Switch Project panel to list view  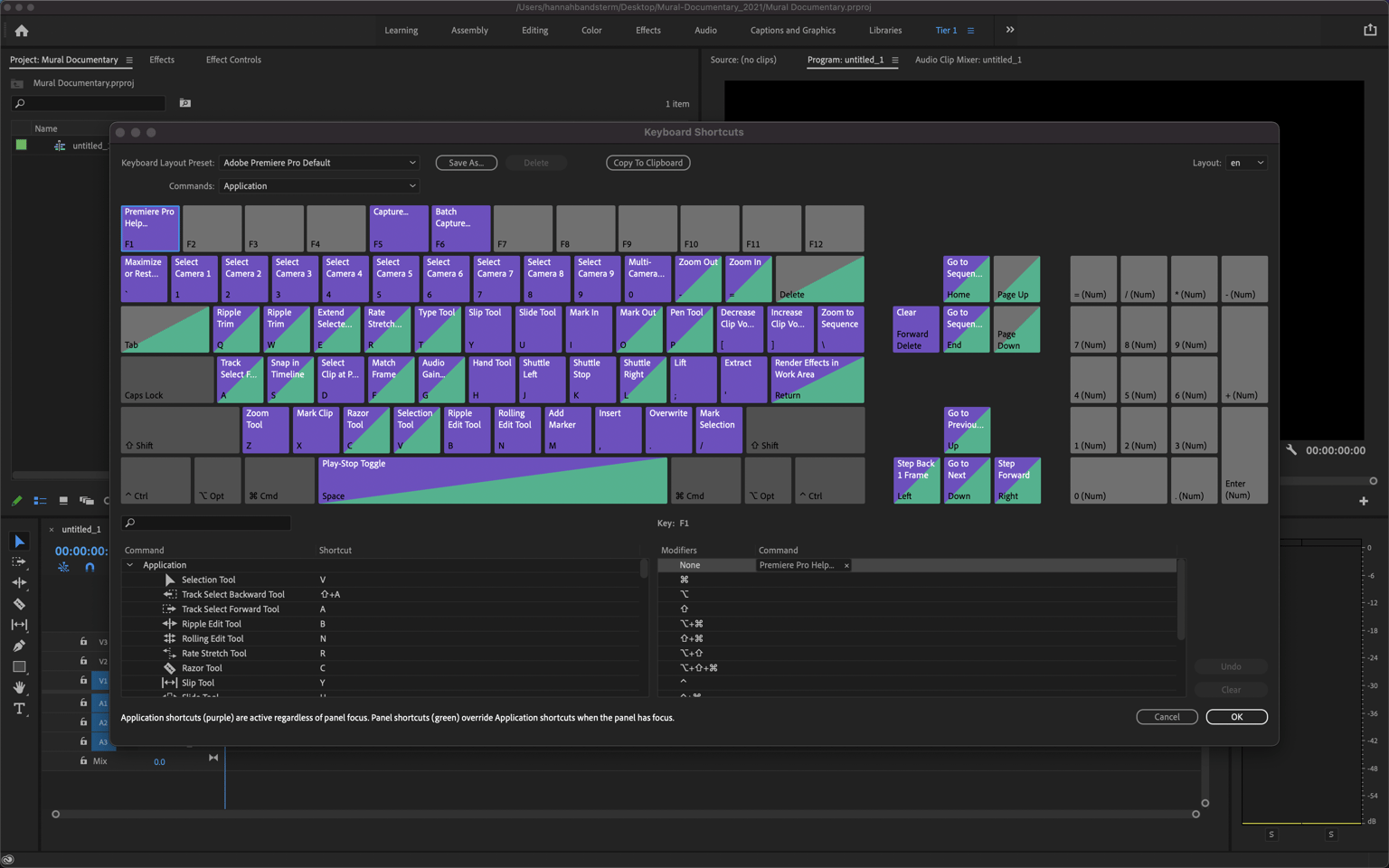point(40,500)
